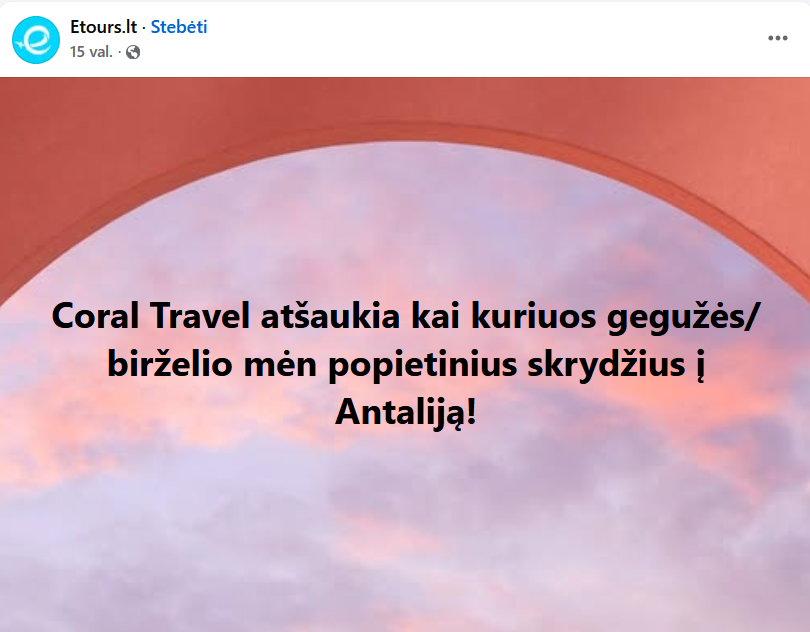The width and height of the screenshot is (810, 632).
Task: Click the word popietinius in the post
Action: 423,366
